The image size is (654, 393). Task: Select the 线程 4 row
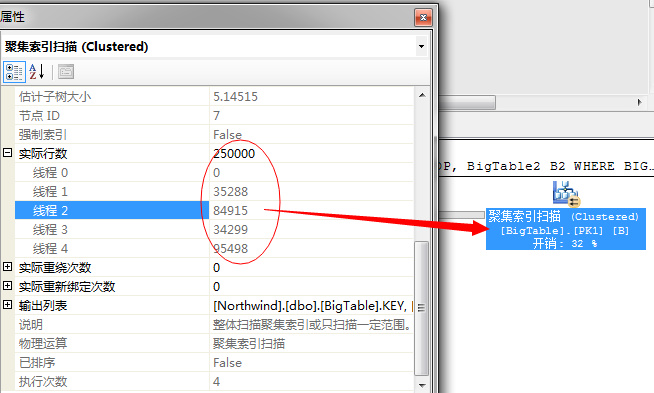[214, 248]
